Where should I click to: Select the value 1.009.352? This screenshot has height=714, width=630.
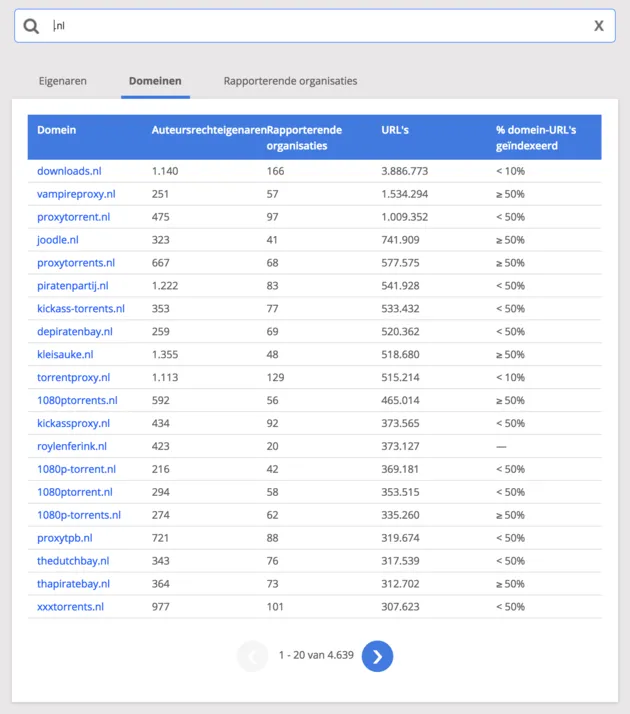point(405,217)
